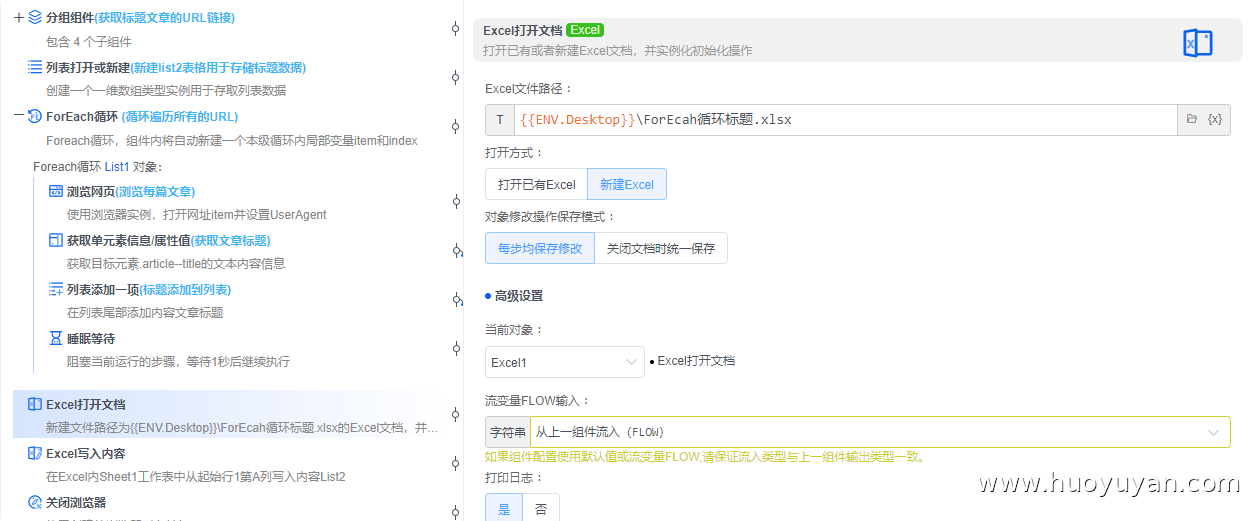Image resolution: width=1251 pixels, height=521 pixels.
Task: Choose 每步均保存修改 save mode
Action: point(540,248)
